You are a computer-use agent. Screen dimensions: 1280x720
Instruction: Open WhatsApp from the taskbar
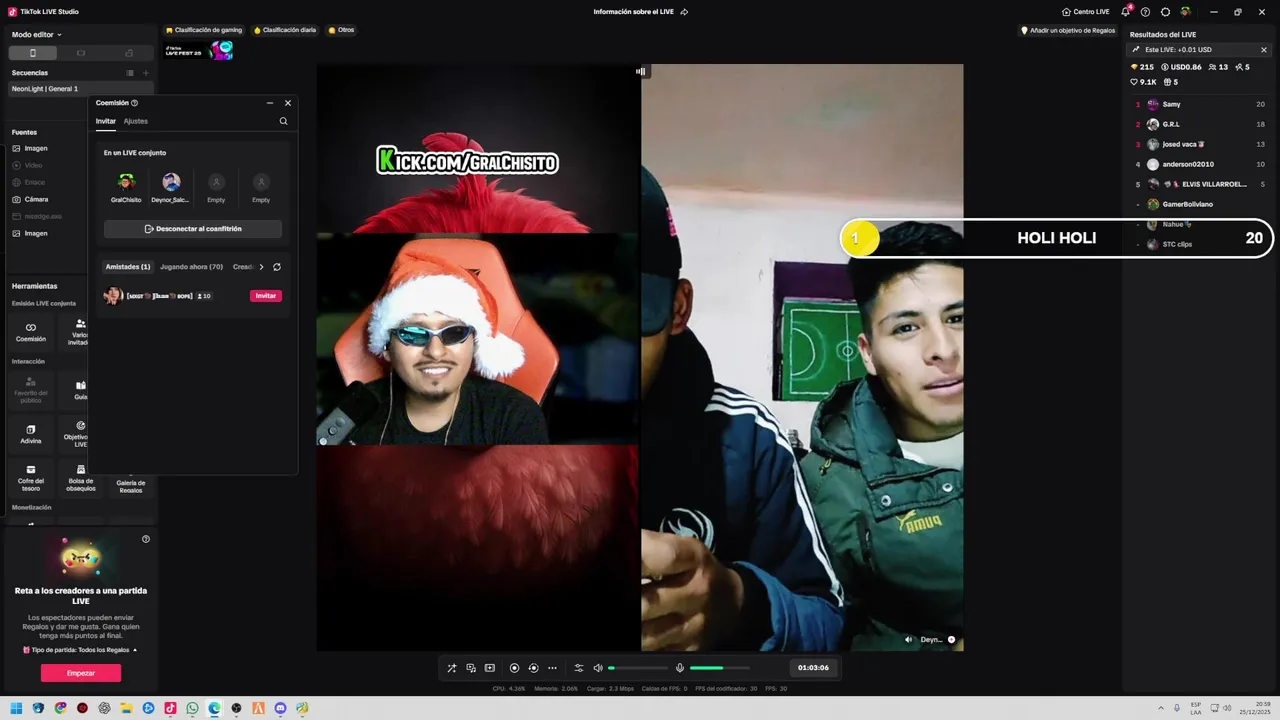pos(192,708)
